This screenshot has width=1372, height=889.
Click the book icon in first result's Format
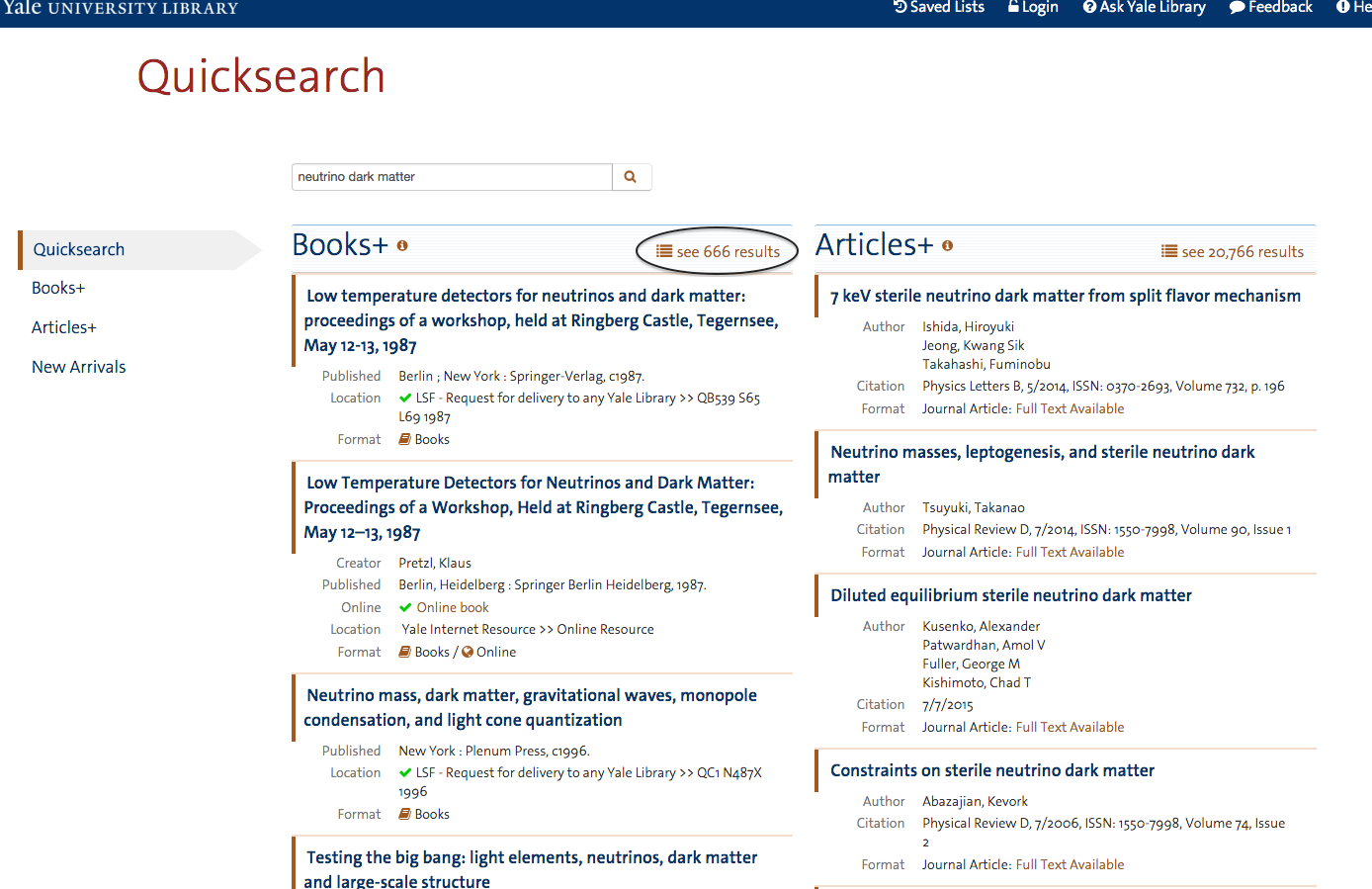click(404, 439)
